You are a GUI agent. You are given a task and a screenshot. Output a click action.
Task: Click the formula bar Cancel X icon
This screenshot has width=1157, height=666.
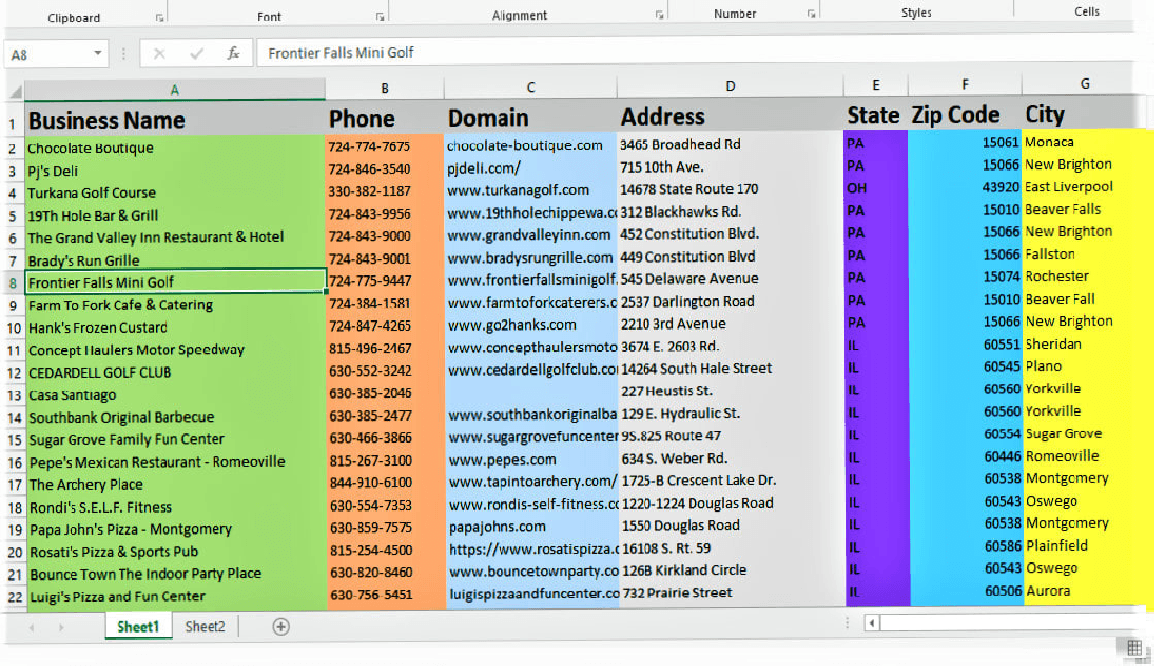pos(160,53)
